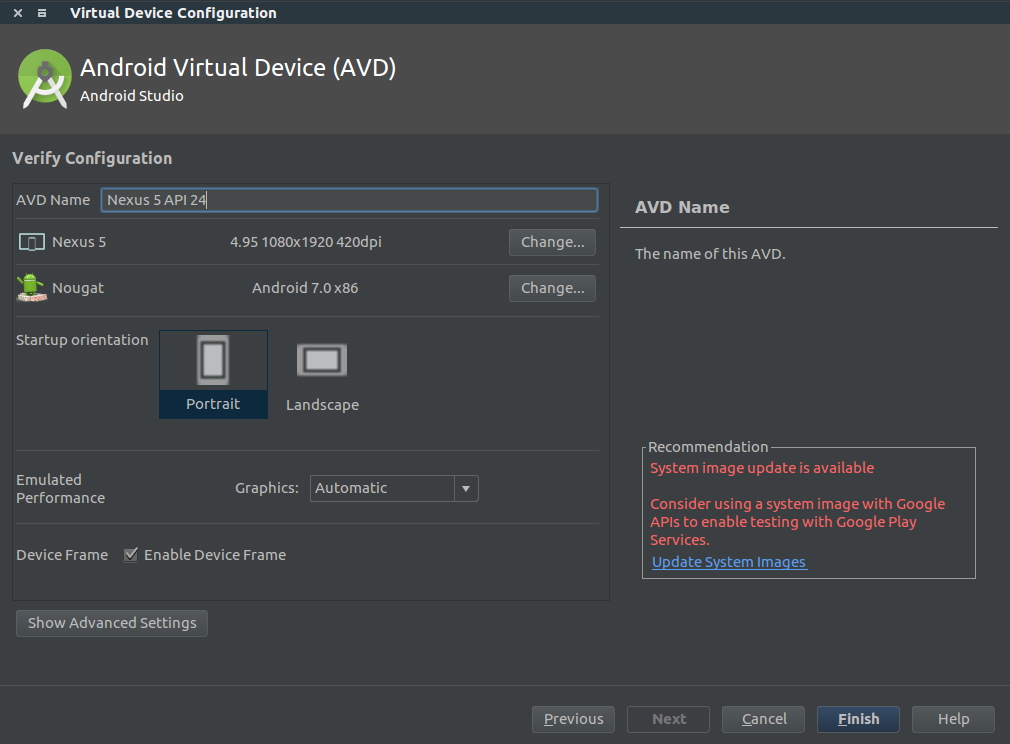Image resolution: width=1010 pixels, height=744 pixels.
Task: Select the Landscape orientation icon
Action: pos(322,360)
